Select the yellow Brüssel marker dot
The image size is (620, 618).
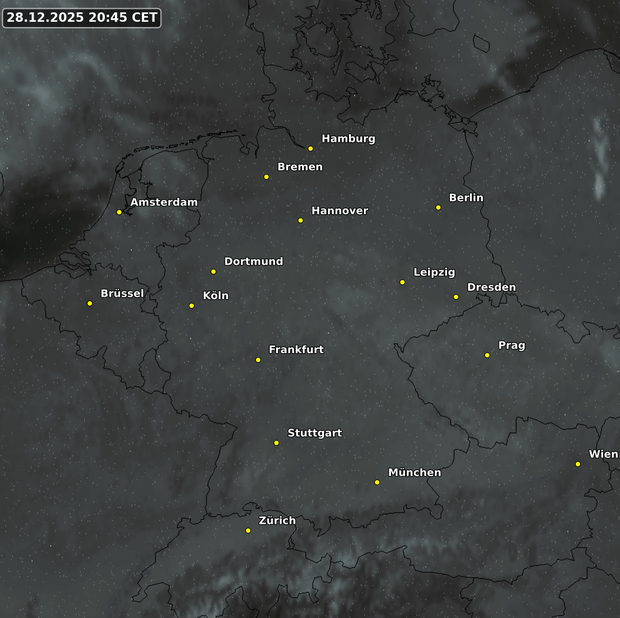coord(90,303)
